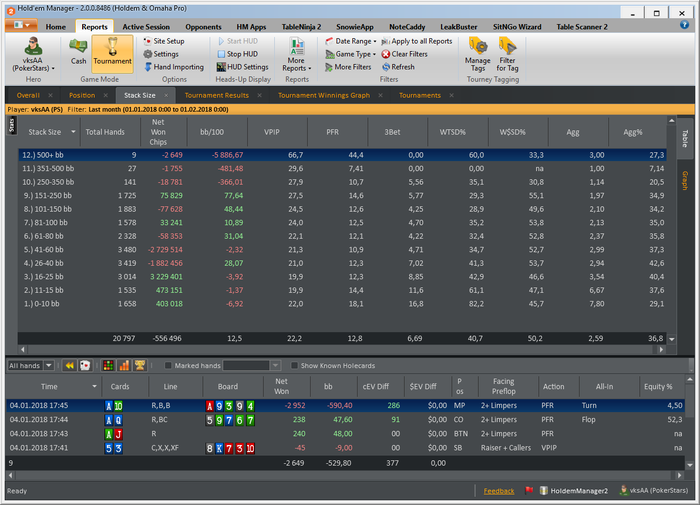Click the bar chart graph icon
The height and width of the screenshot is (505, 700).
point(124,366)
